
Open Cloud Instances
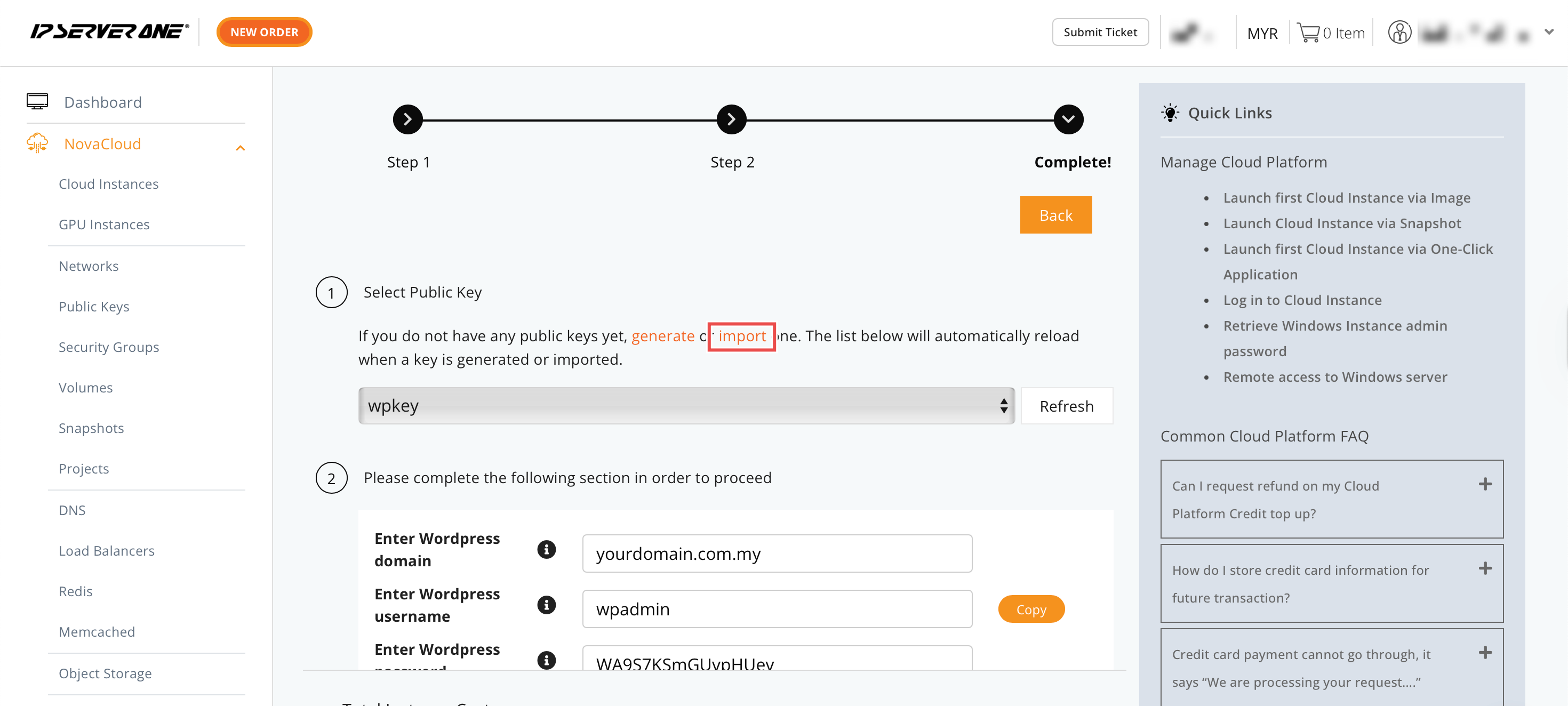[x=108, y=184]
